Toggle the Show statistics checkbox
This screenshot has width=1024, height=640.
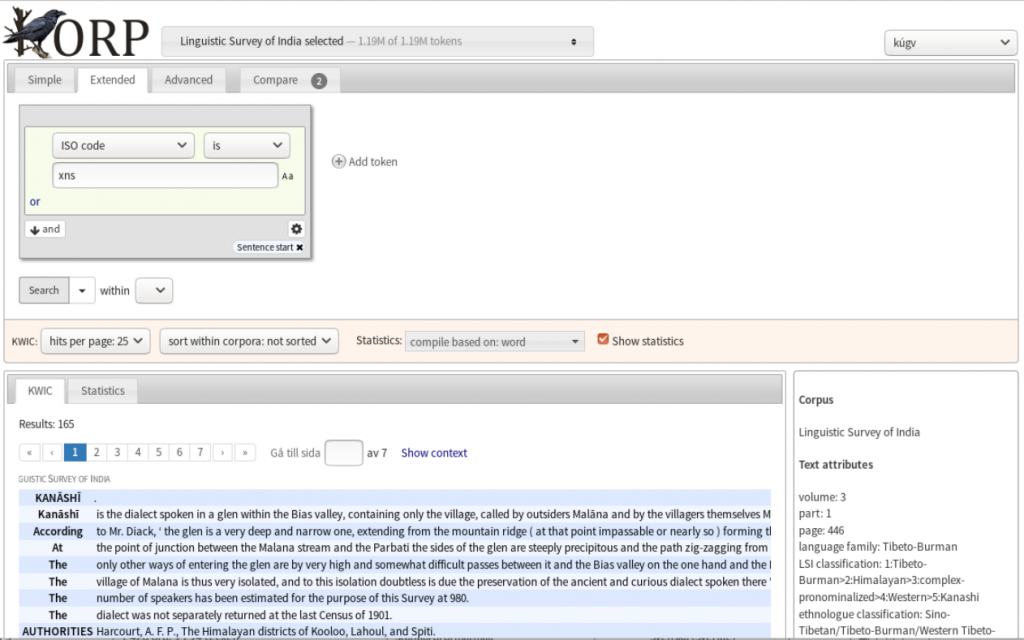tap(603, 340)
